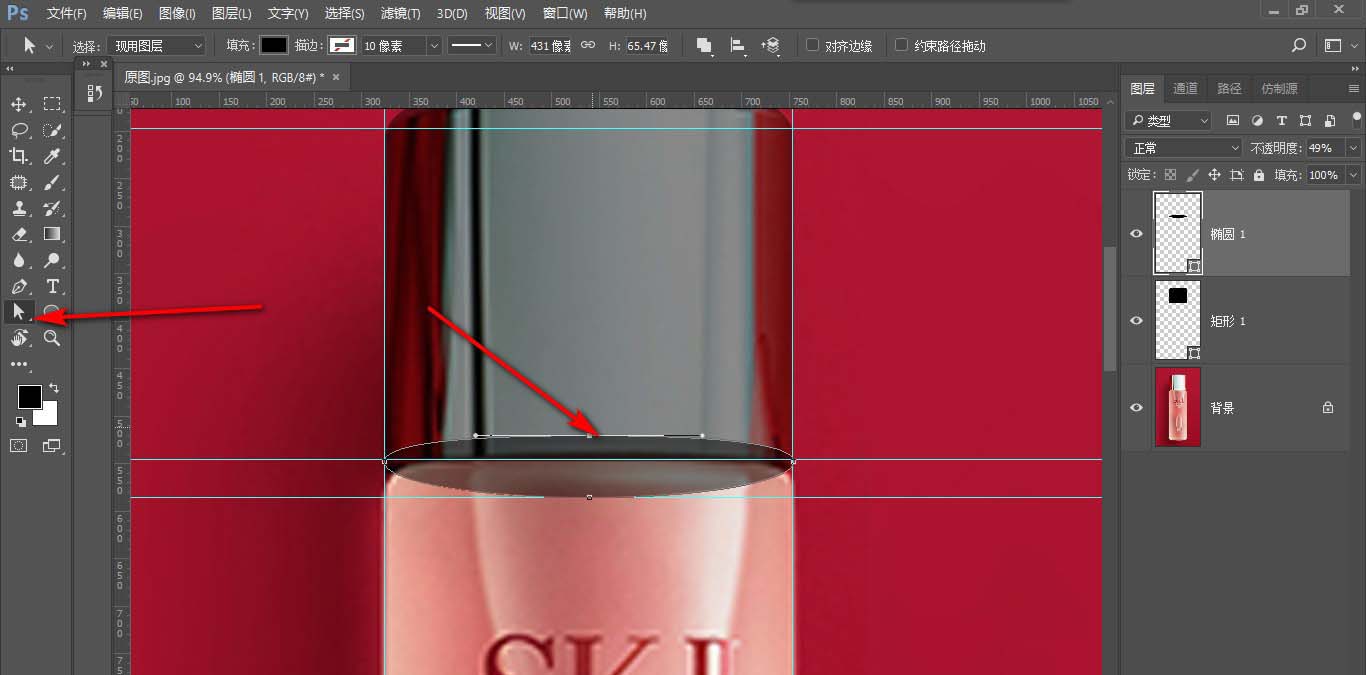Select the Eyedropper tool
This screenshot has width=1366, height=675.
point(52,156)
